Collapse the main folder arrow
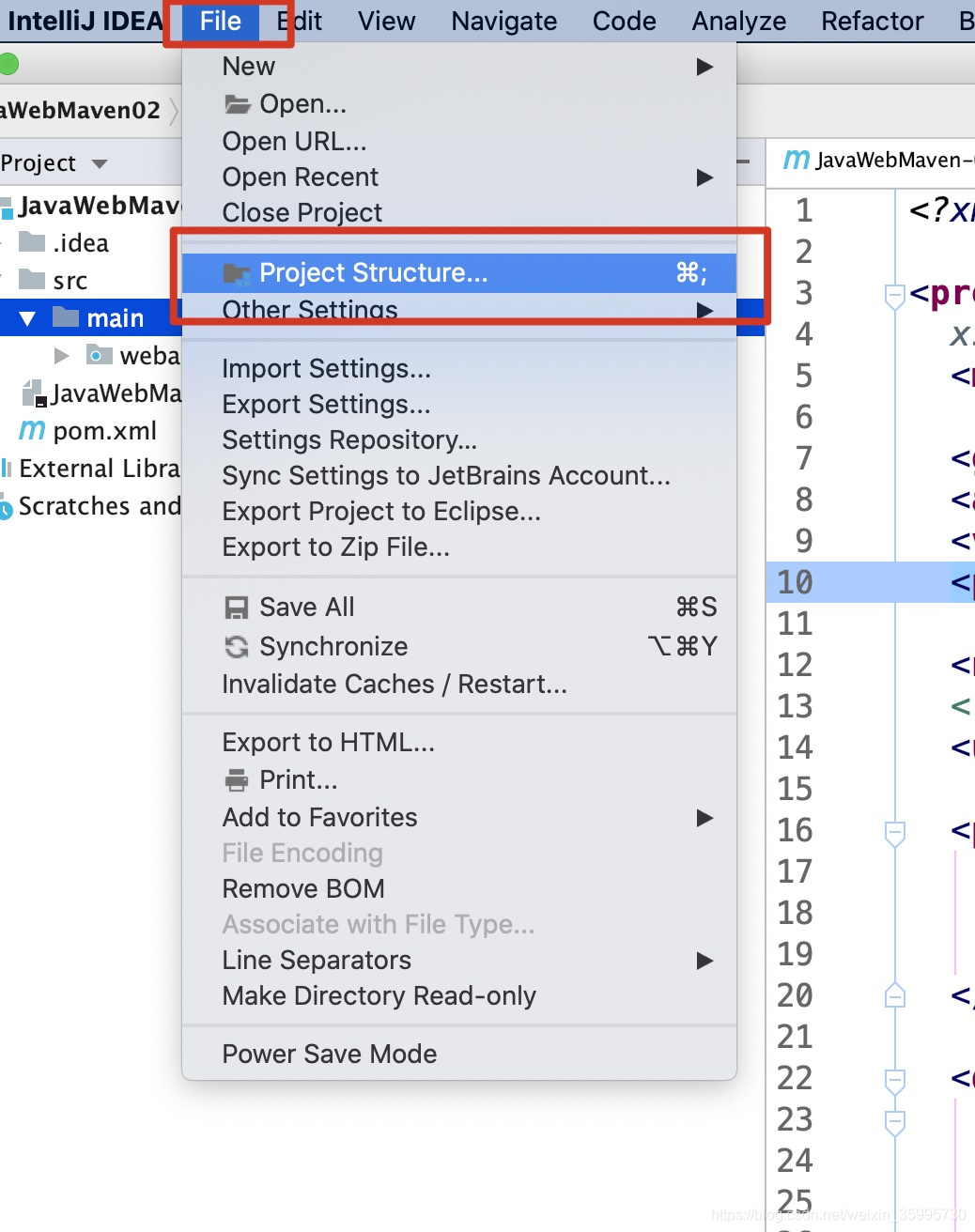 (x=27, y=318)
